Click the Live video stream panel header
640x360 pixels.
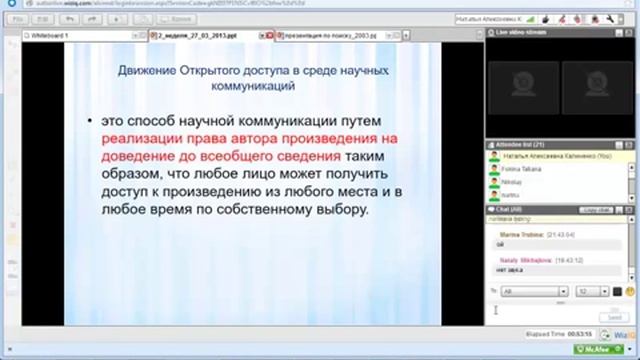pyautogui.click(x=560, y=32)
